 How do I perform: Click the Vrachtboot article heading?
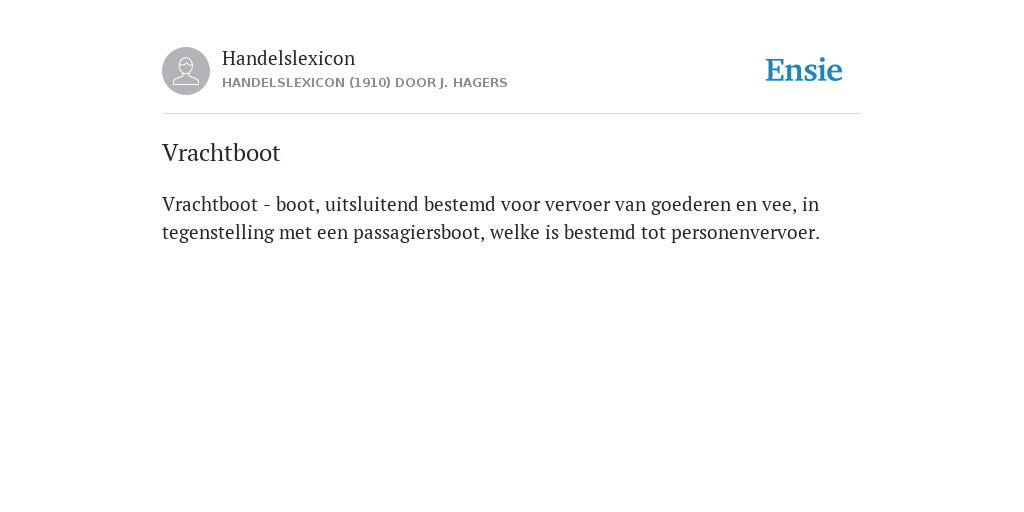click(221, 153)
